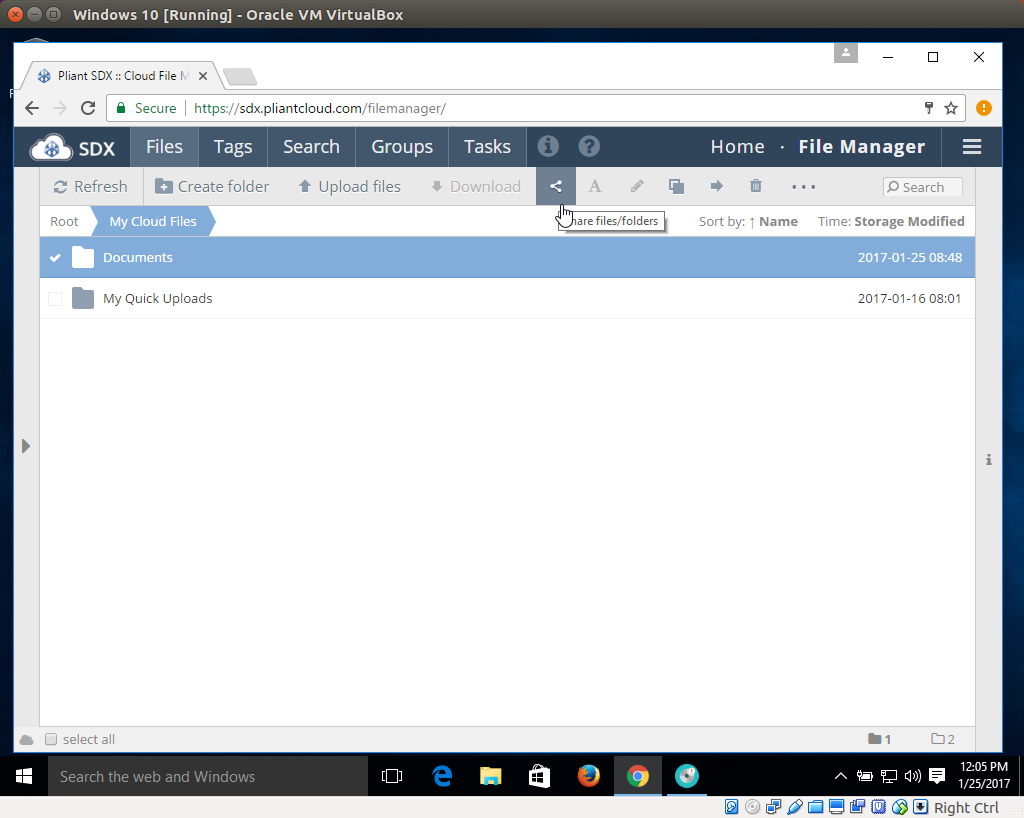Open the Windows Start menu
The height and width of the screenshot is (818, 1024).
[x=24, y=776]
